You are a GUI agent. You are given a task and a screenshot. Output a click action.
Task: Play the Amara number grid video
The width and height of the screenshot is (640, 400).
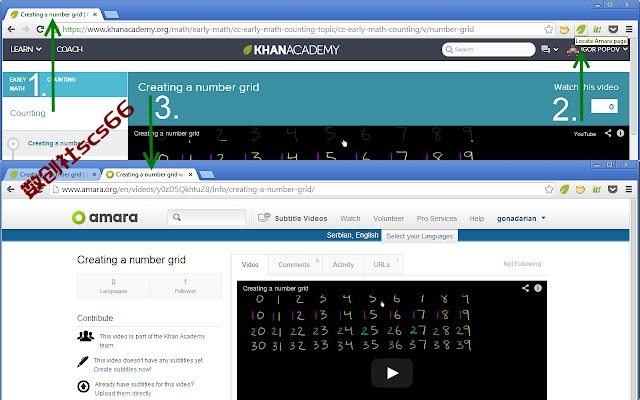tap(392, 373)
